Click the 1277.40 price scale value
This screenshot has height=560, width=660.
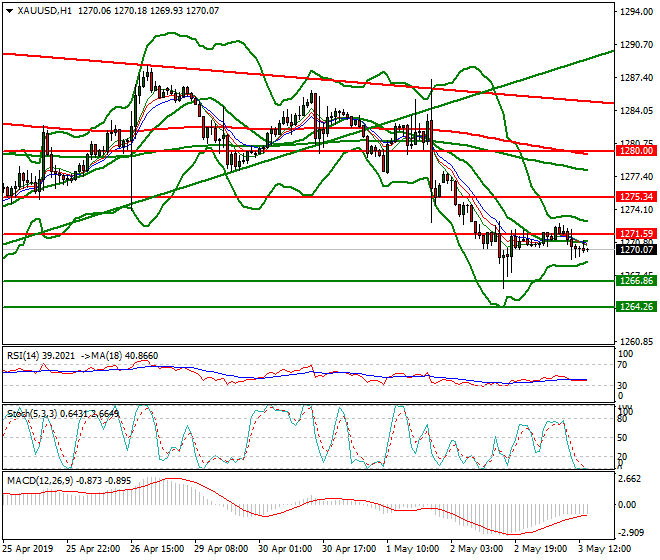click(636, 176)
